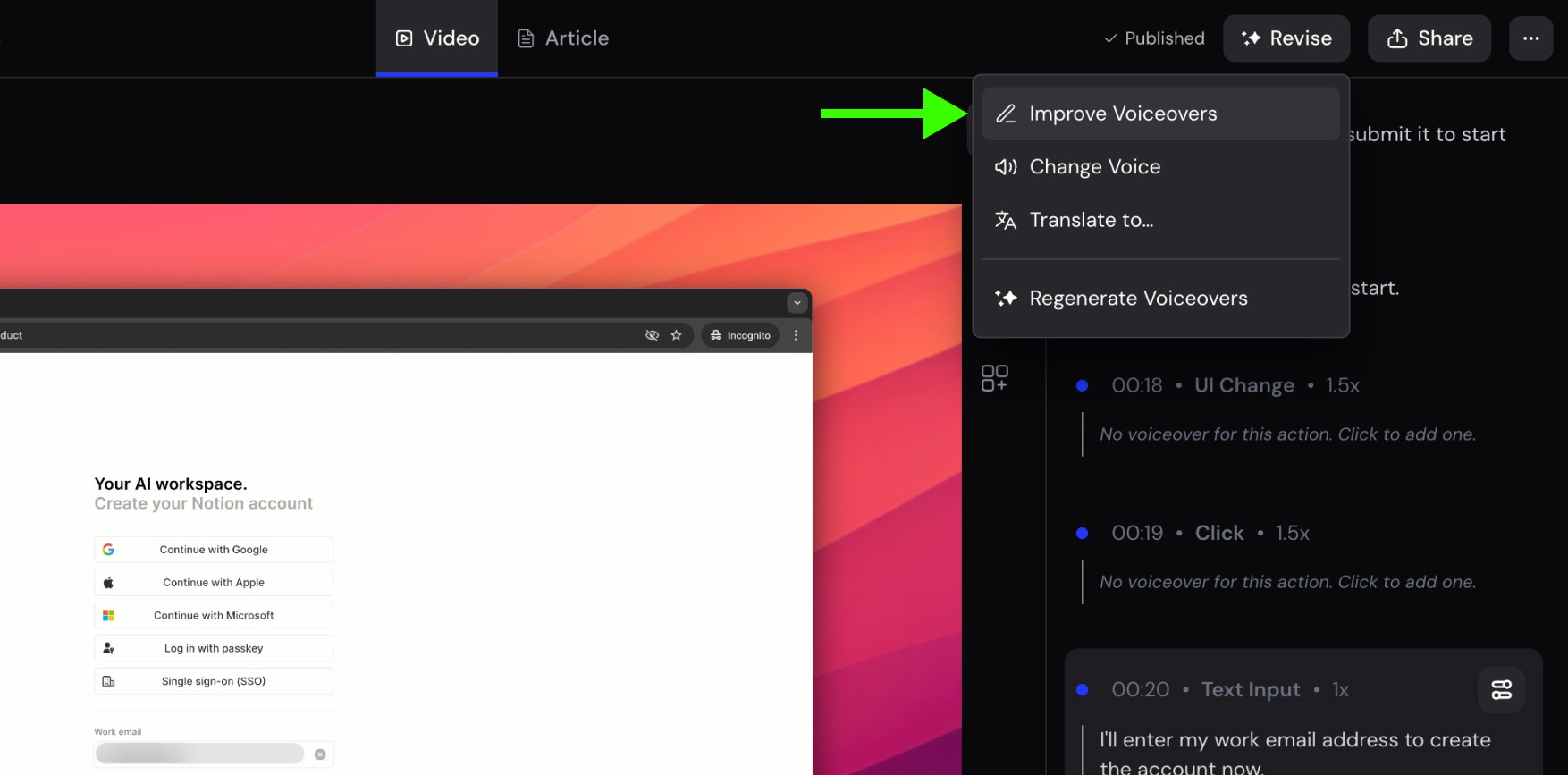Open the three-dot more options menu
The height and width of the screenshot is (775, 1568).
pyautogui.click(x=1531, y=38)
